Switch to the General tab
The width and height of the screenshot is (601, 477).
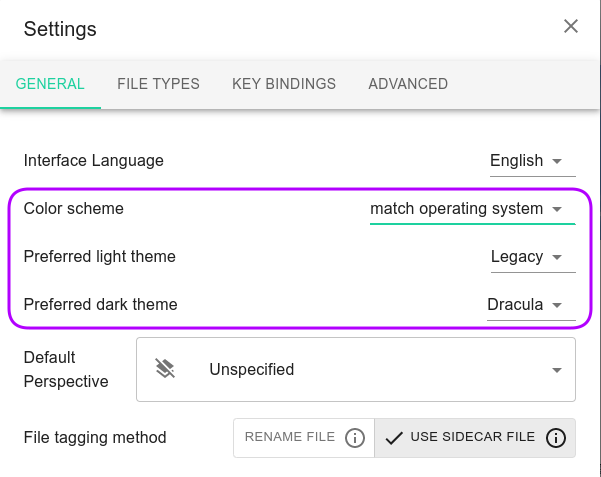(50, 84)
